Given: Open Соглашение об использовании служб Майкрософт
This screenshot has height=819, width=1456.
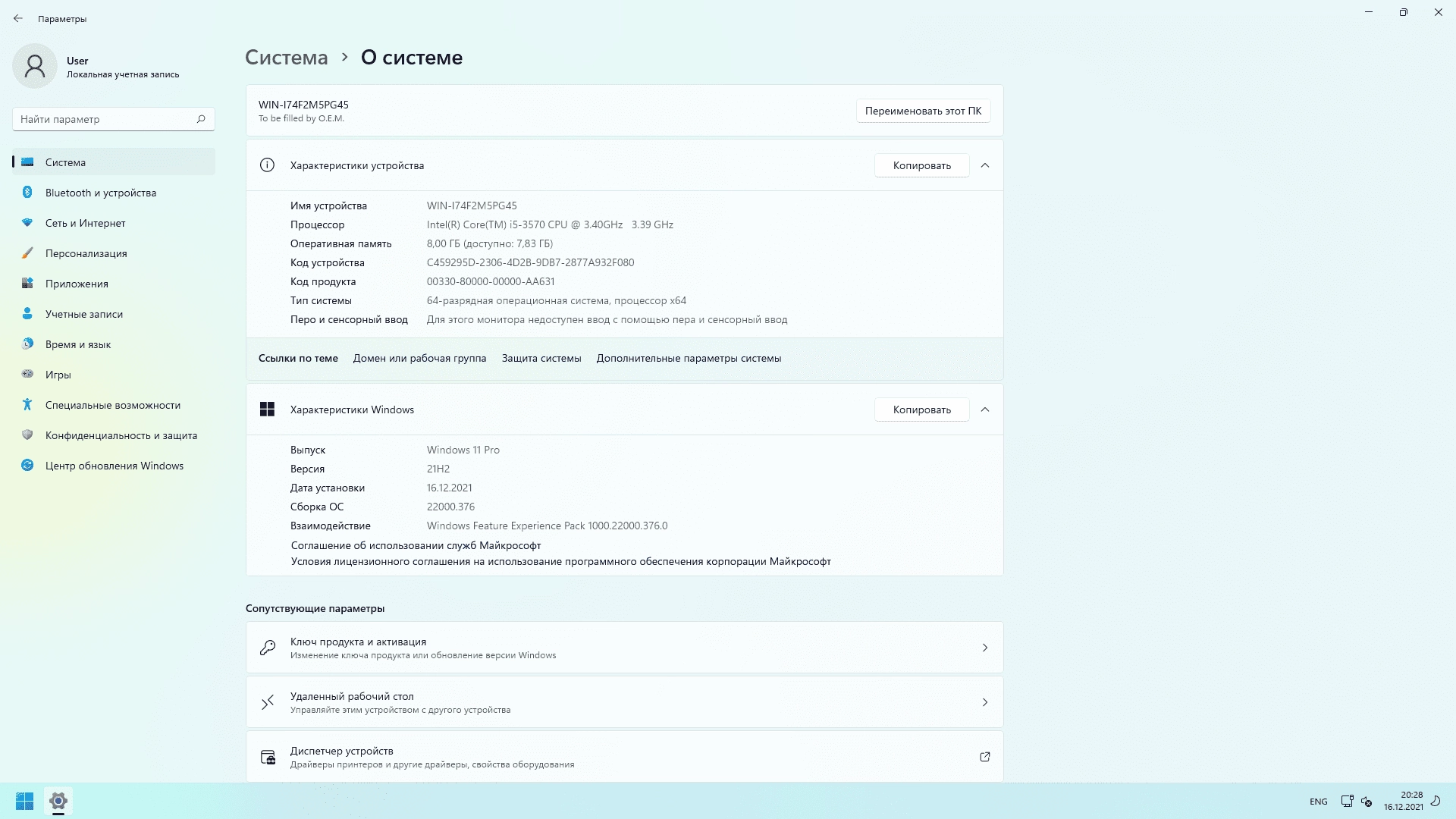Looking at the screenshot, I should coord(416,545).
